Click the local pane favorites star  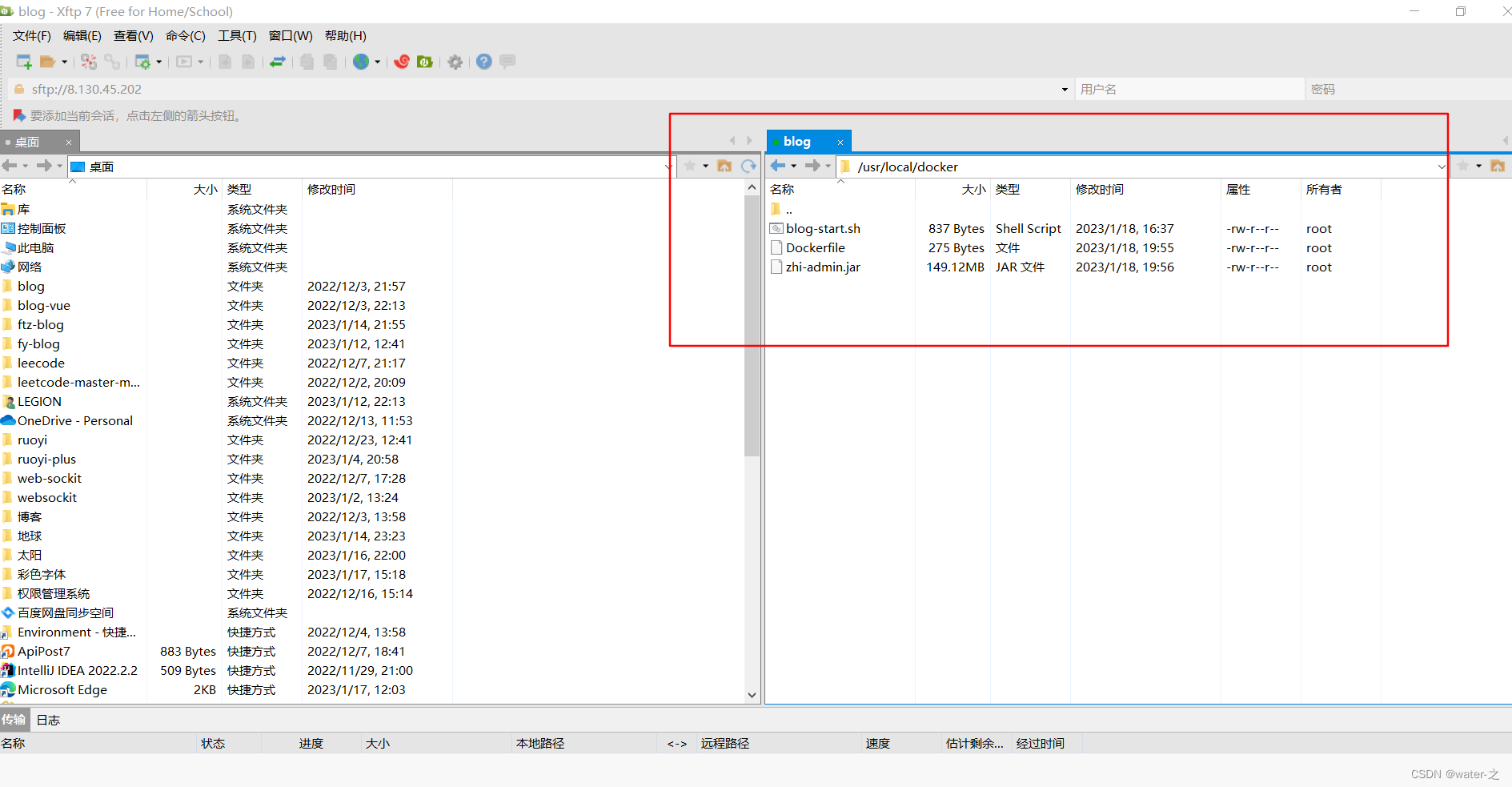tap(689, 166)
